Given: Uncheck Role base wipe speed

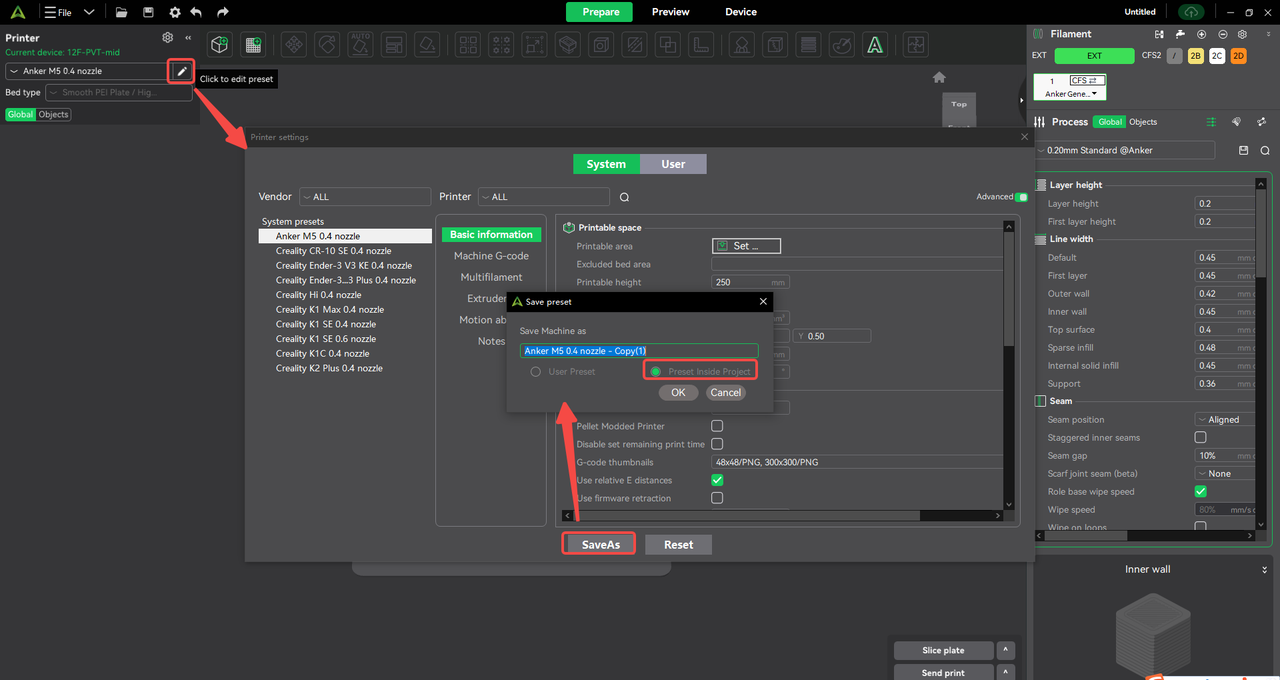Looking at the screenshot, I should click(1201, 492).
